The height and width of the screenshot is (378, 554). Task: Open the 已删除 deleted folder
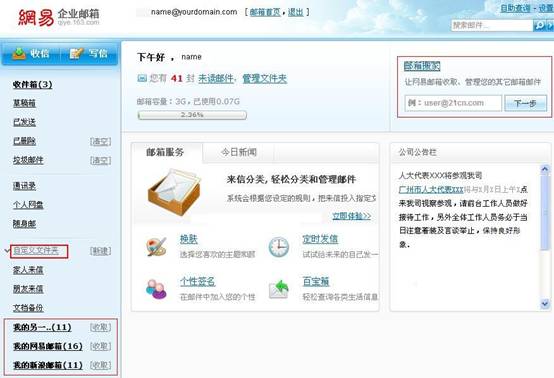pos(24,141)
